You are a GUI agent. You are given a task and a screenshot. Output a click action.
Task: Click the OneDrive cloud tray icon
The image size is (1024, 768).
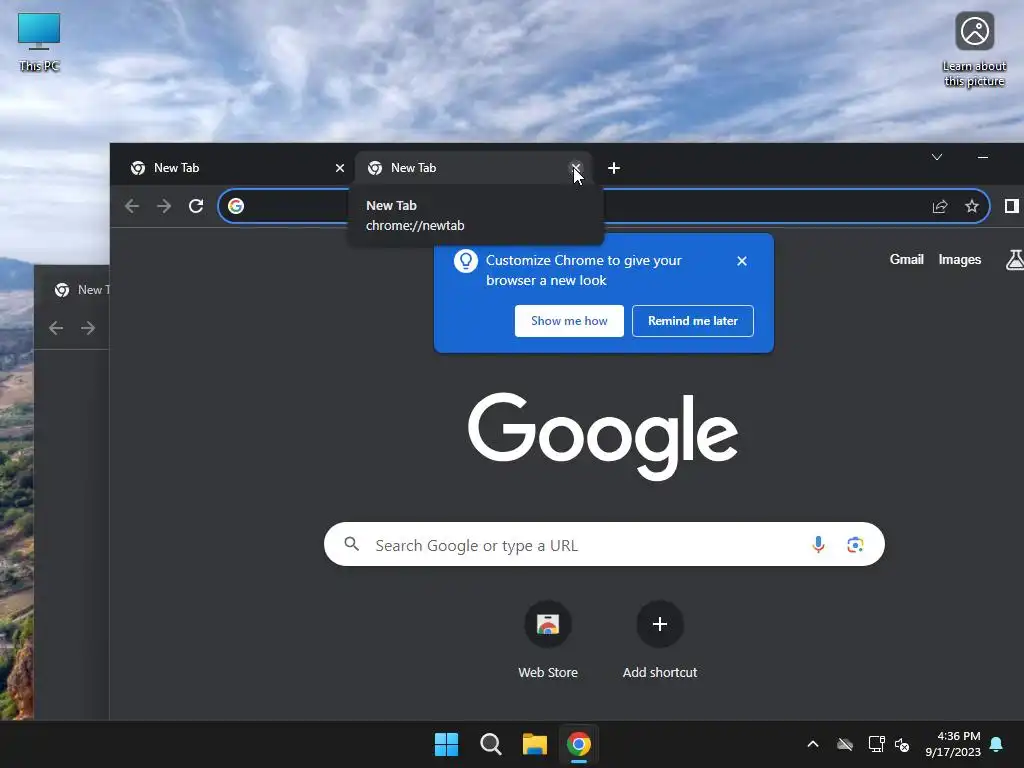[x=845, y=744]
